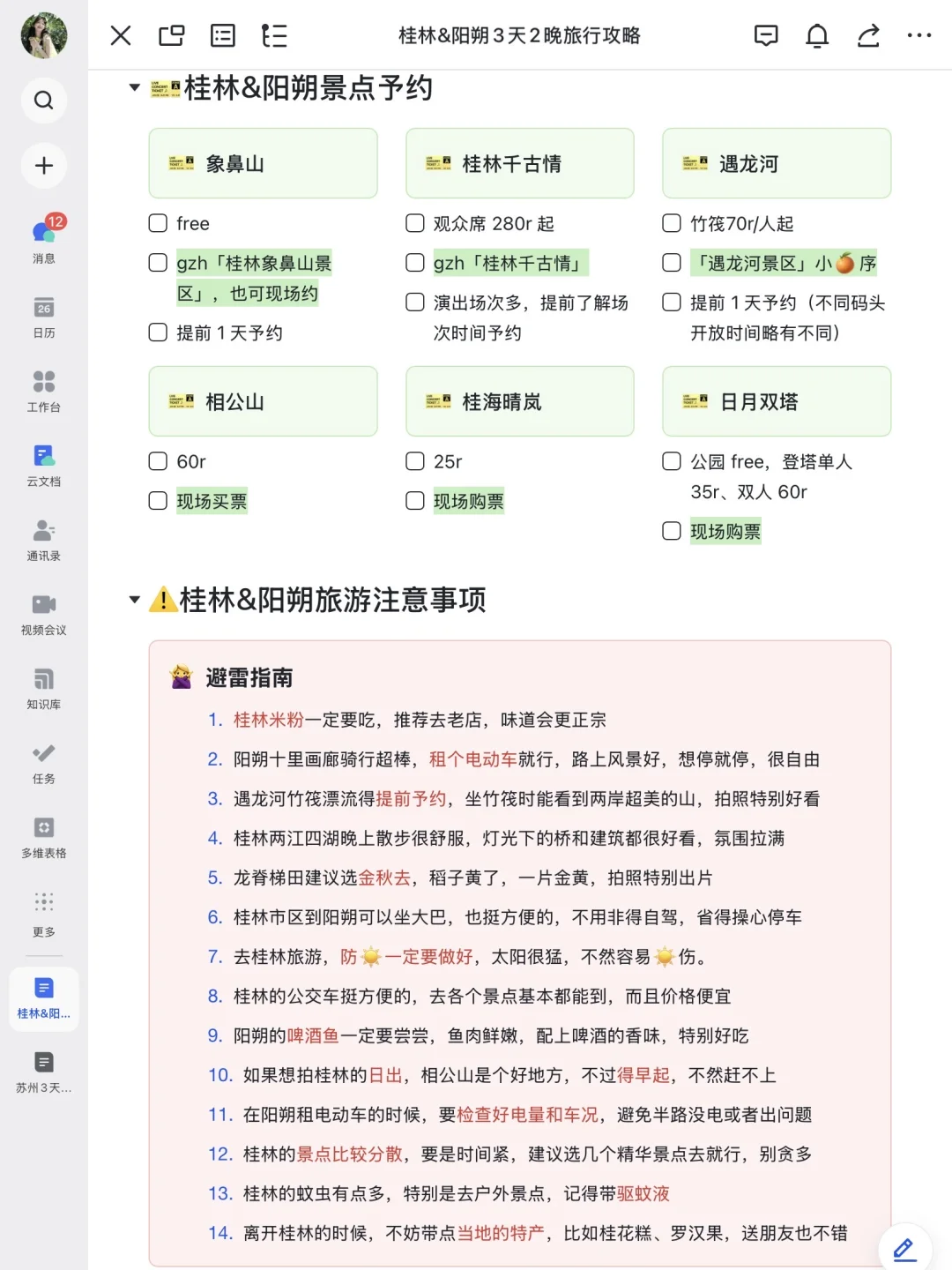Open the notifications bell
Screen dimensions: 952x1270
tap(817, 35)
